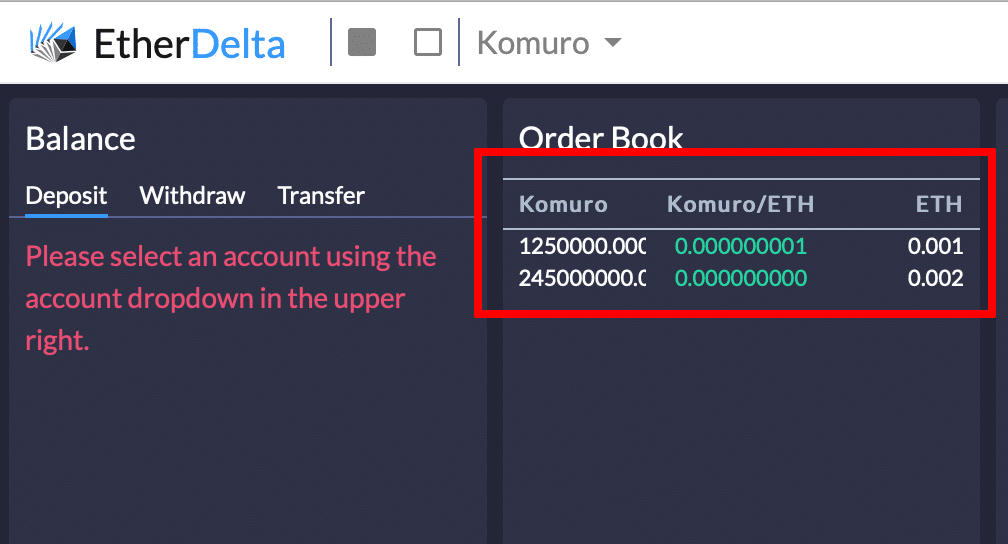Select the filled gray square theme toggle
The height and width of the screenshot is (544, 1008).
[x=362, y=42]
